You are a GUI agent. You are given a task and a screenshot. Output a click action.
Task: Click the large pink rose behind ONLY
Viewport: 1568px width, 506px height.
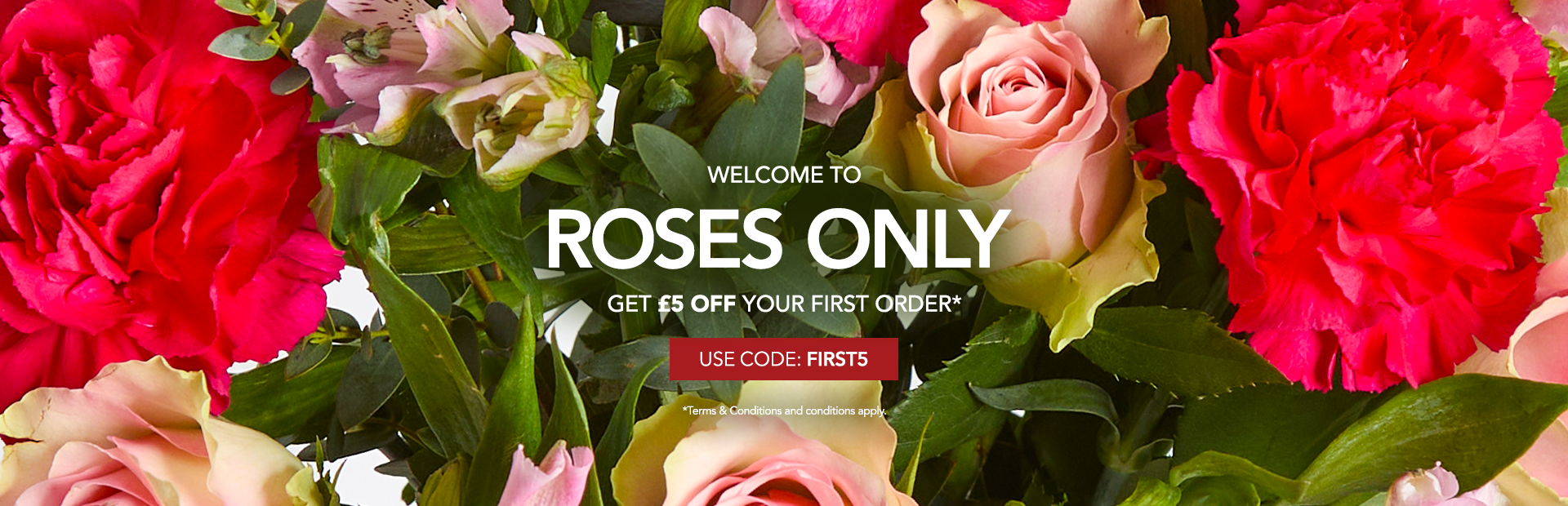[1021, 122]
